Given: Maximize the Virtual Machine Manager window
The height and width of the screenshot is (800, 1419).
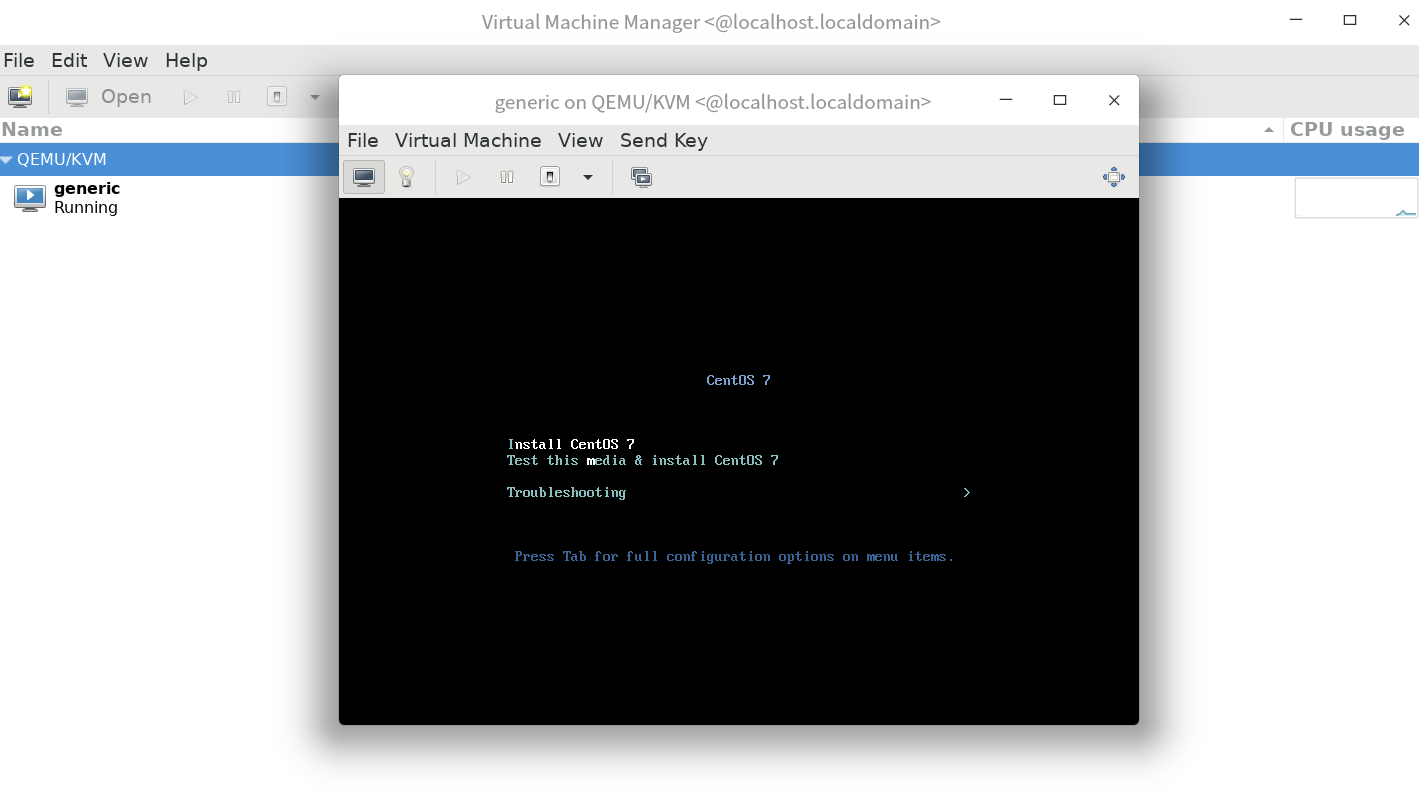Looking at the screenshot, I should tap(1350, 20).
